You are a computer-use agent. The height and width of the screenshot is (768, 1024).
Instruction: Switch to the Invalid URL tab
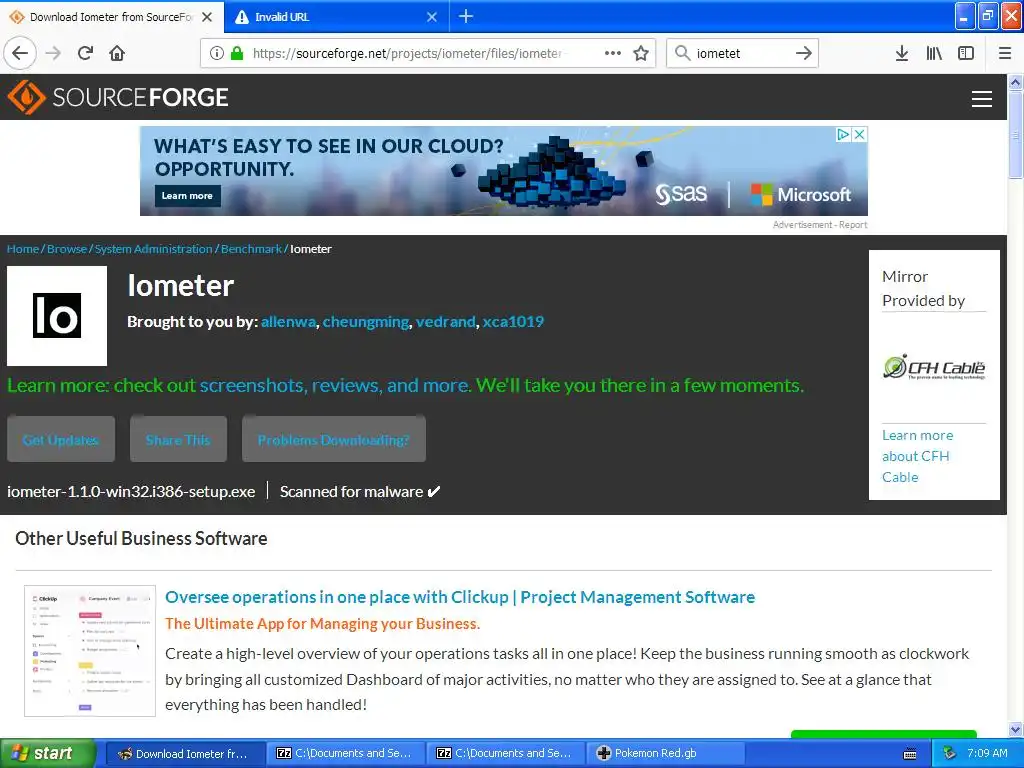click(x=336, y=17)
